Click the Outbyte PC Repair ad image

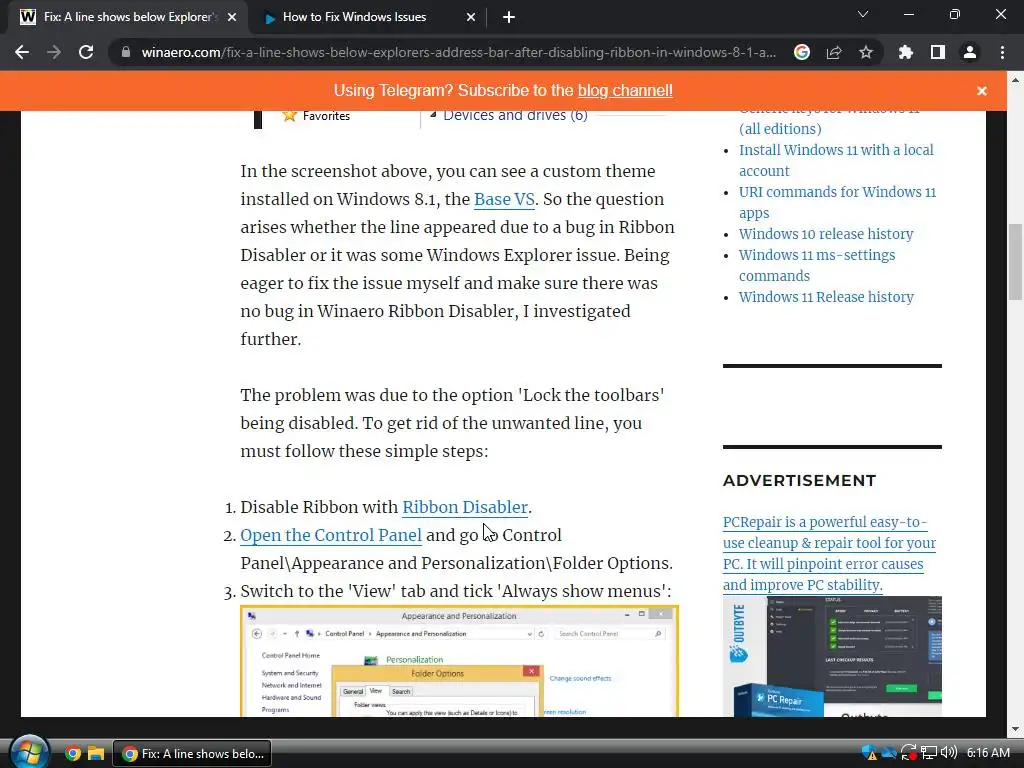(x=832, y=656)
